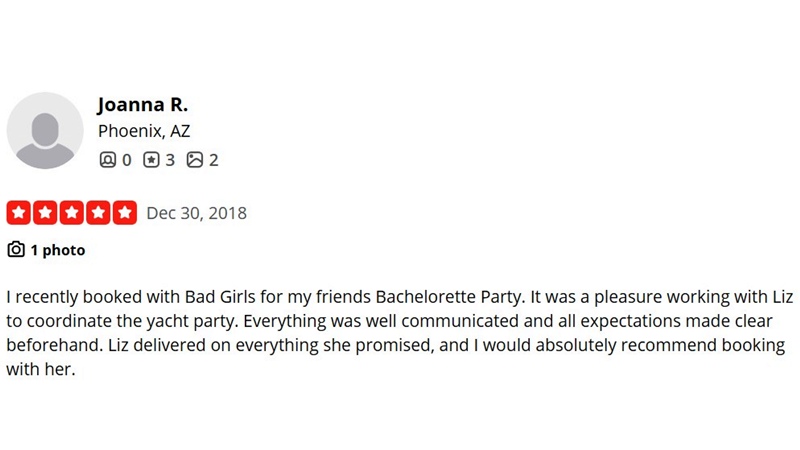Click the Phoenix, AZ location text
Image resolution: width=800 pixels, height=450 pixels.
point(144,131)
